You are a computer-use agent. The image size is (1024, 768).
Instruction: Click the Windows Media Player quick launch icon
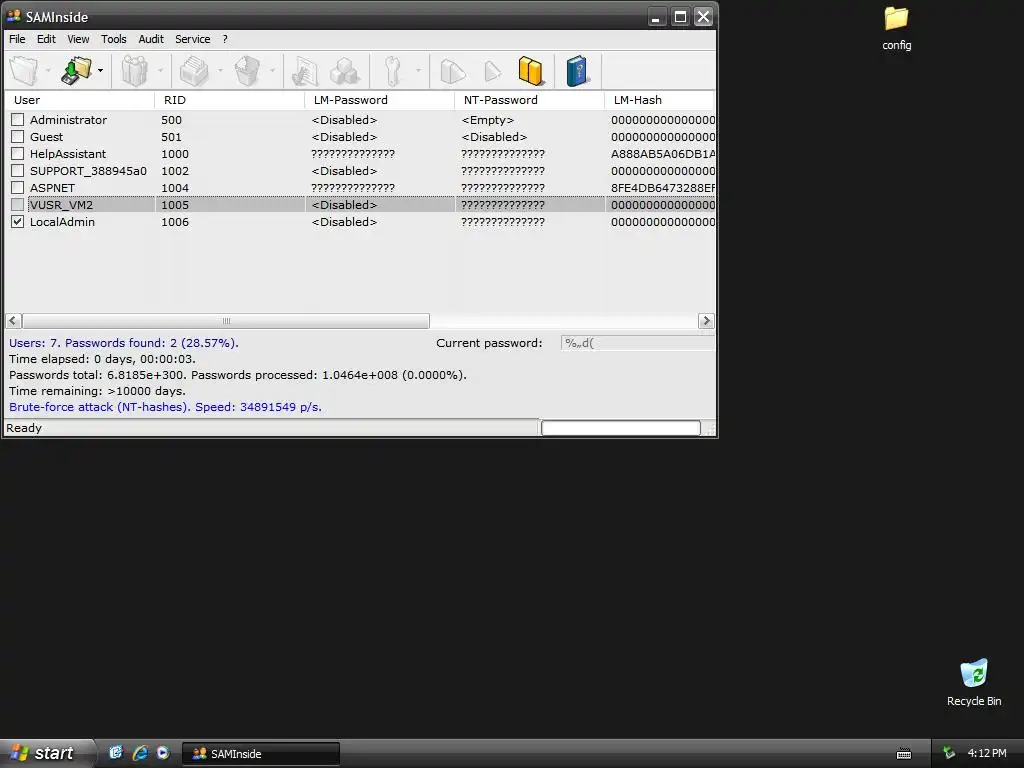point(163,753)
